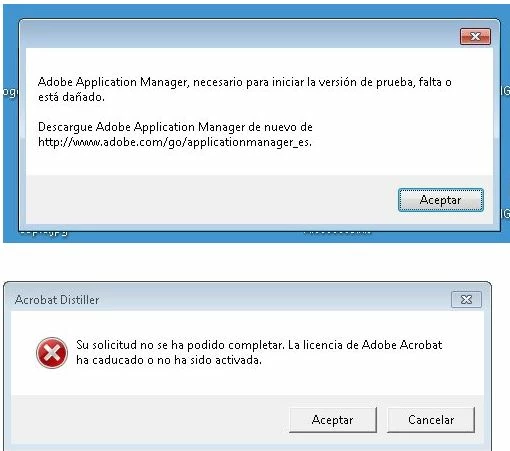Click the adobe.com applicationmanager_es URL text

175,142
